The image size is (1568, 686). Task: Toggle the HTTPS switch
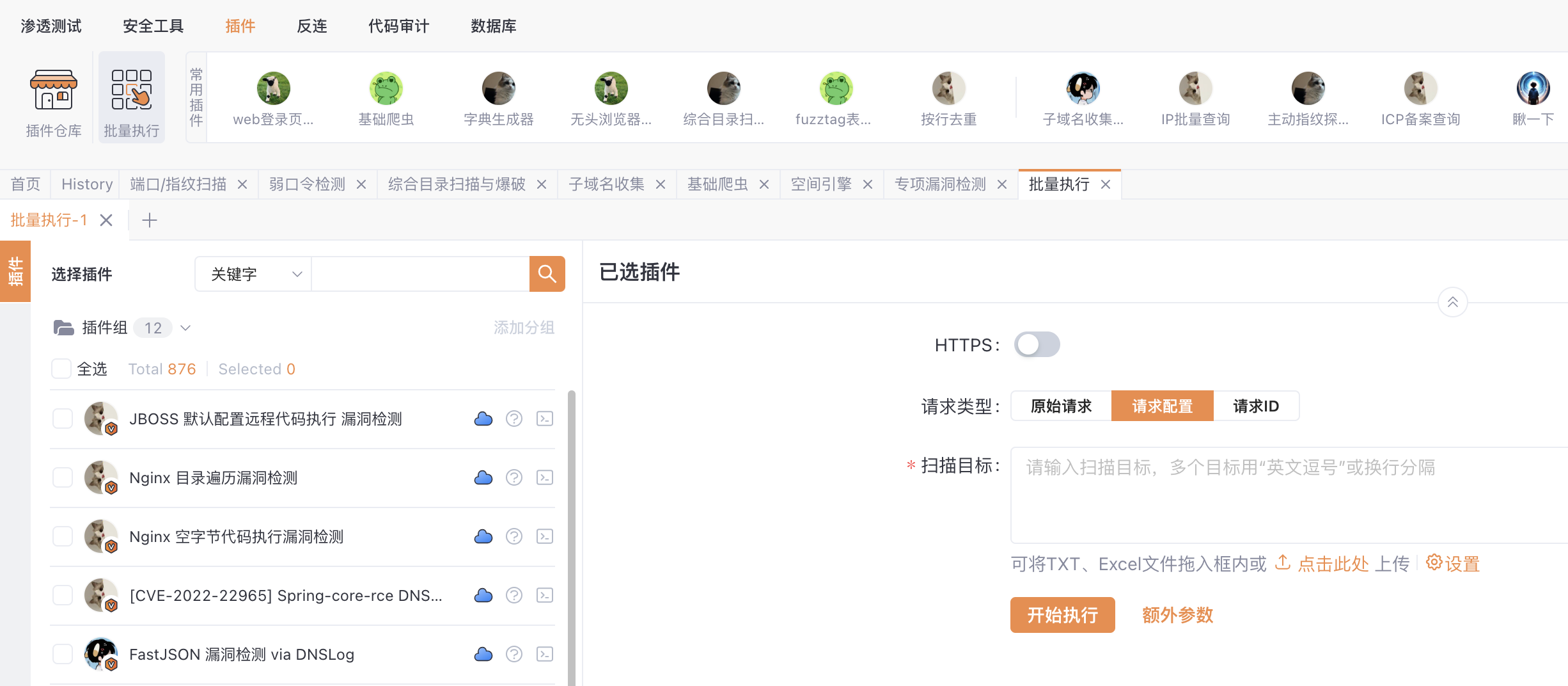1037,345
